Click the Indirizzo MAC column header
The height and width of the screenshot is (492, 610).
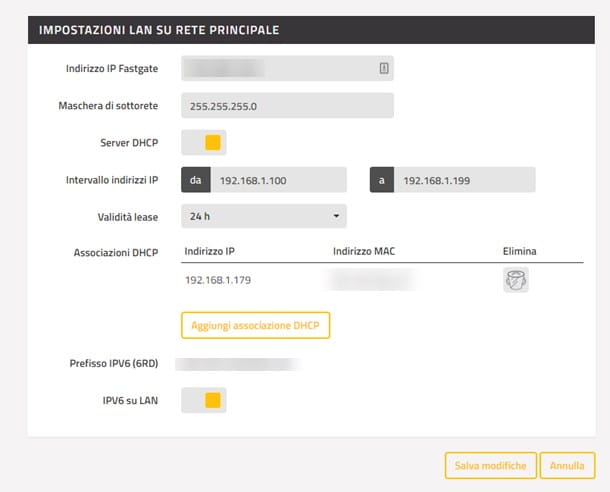[364, 251]
